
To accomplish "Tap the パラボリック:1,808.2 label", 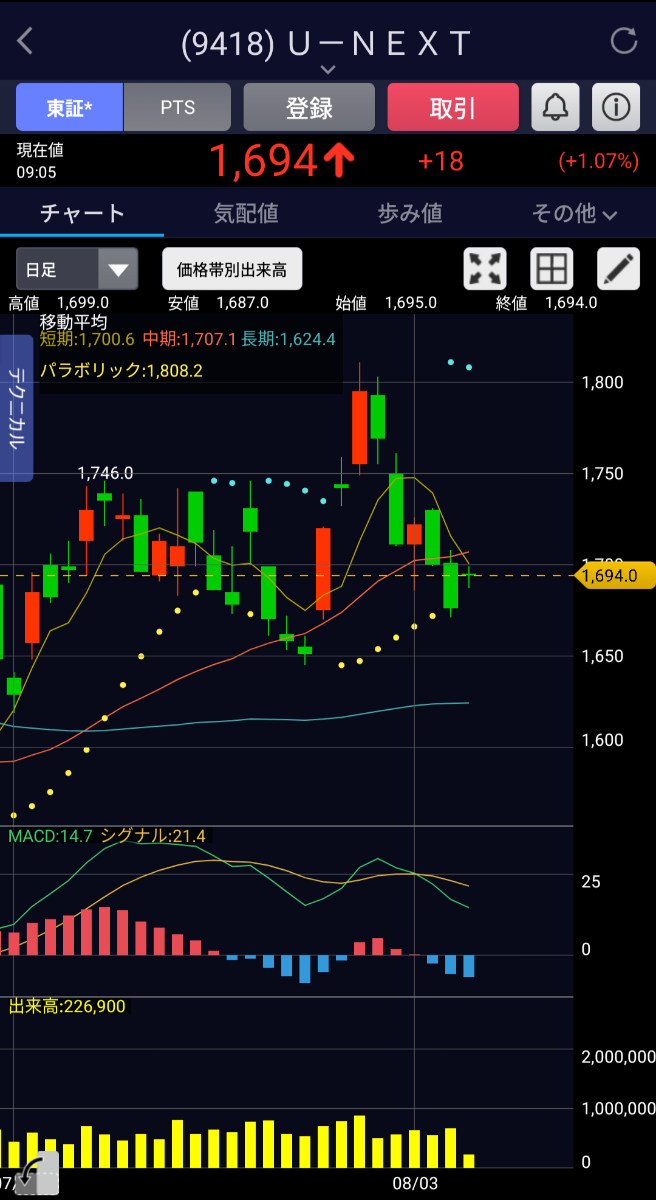I will 121,370.
